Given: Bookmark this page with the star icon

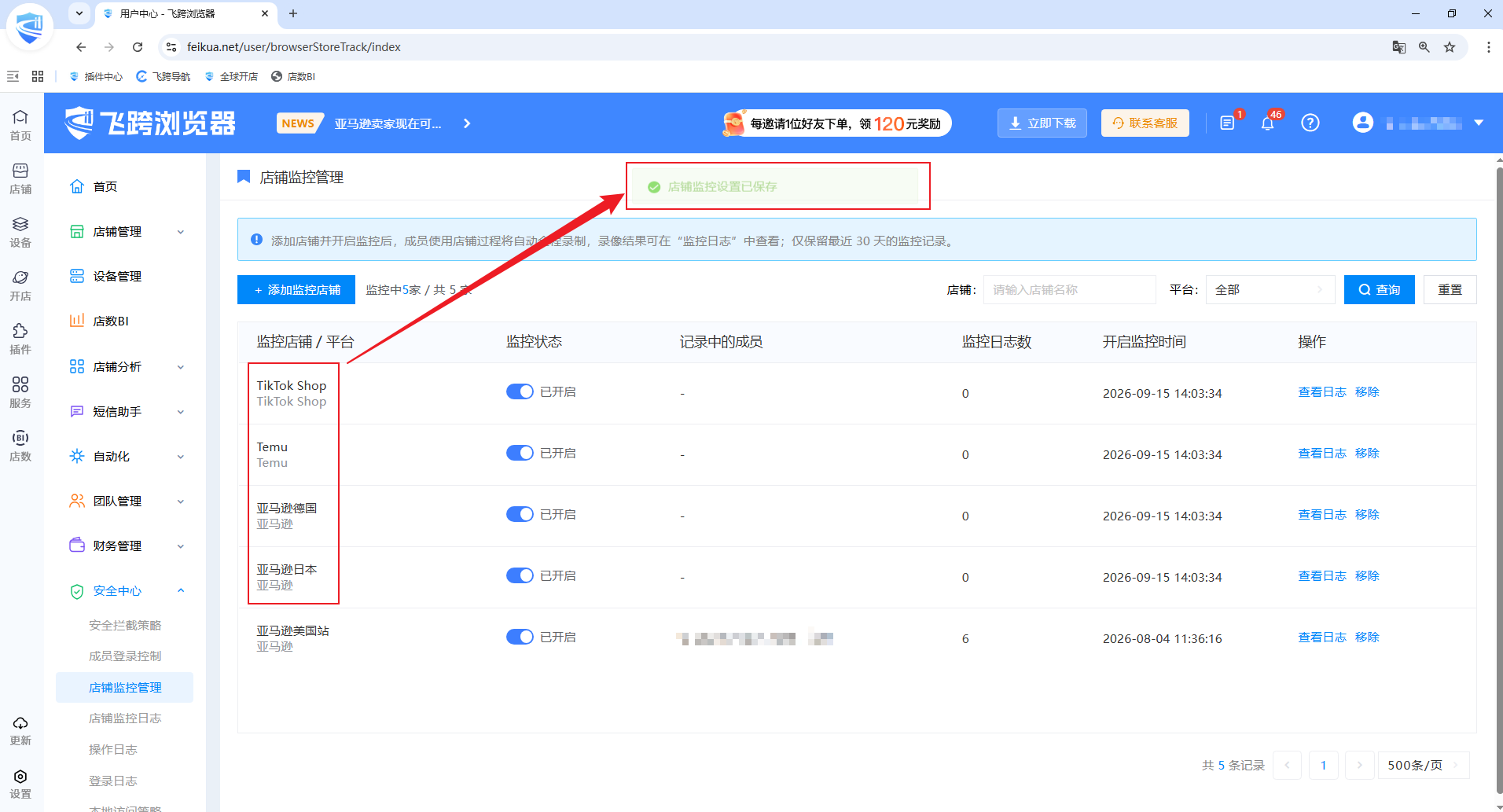Looking at the screenshot, I should (x=1450, y=47).
